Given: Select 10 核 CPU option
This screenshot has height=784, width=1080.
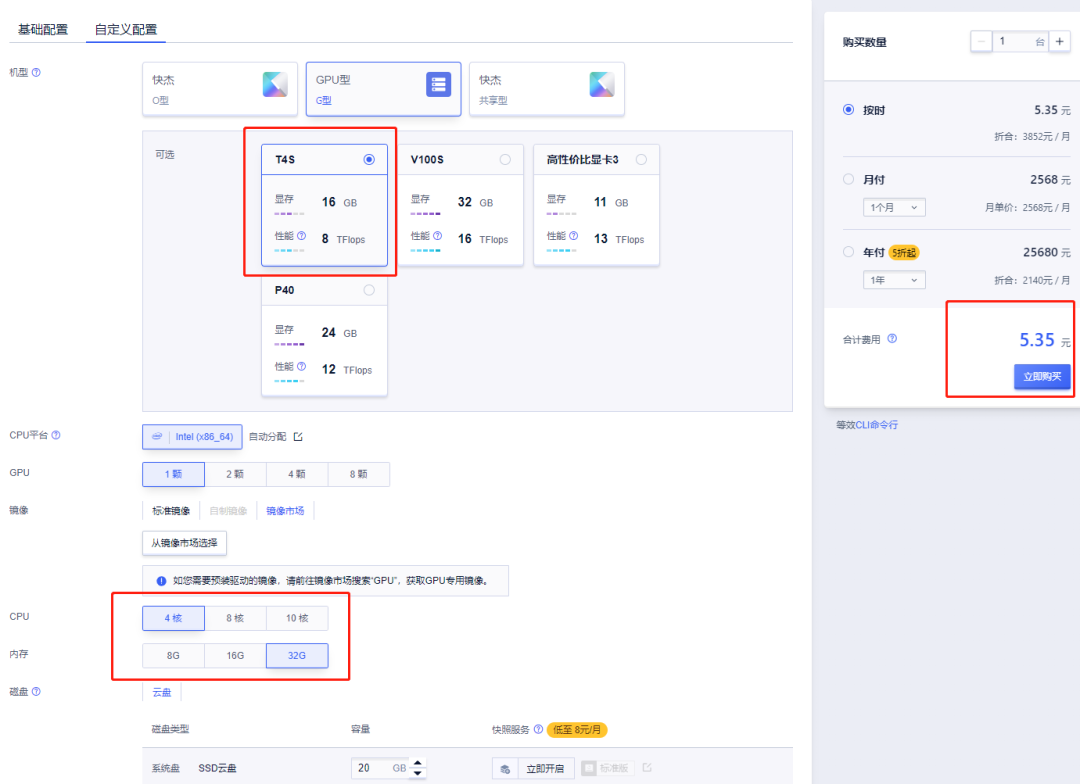Looking at the screenshot, I should click(x=297, y=618).
